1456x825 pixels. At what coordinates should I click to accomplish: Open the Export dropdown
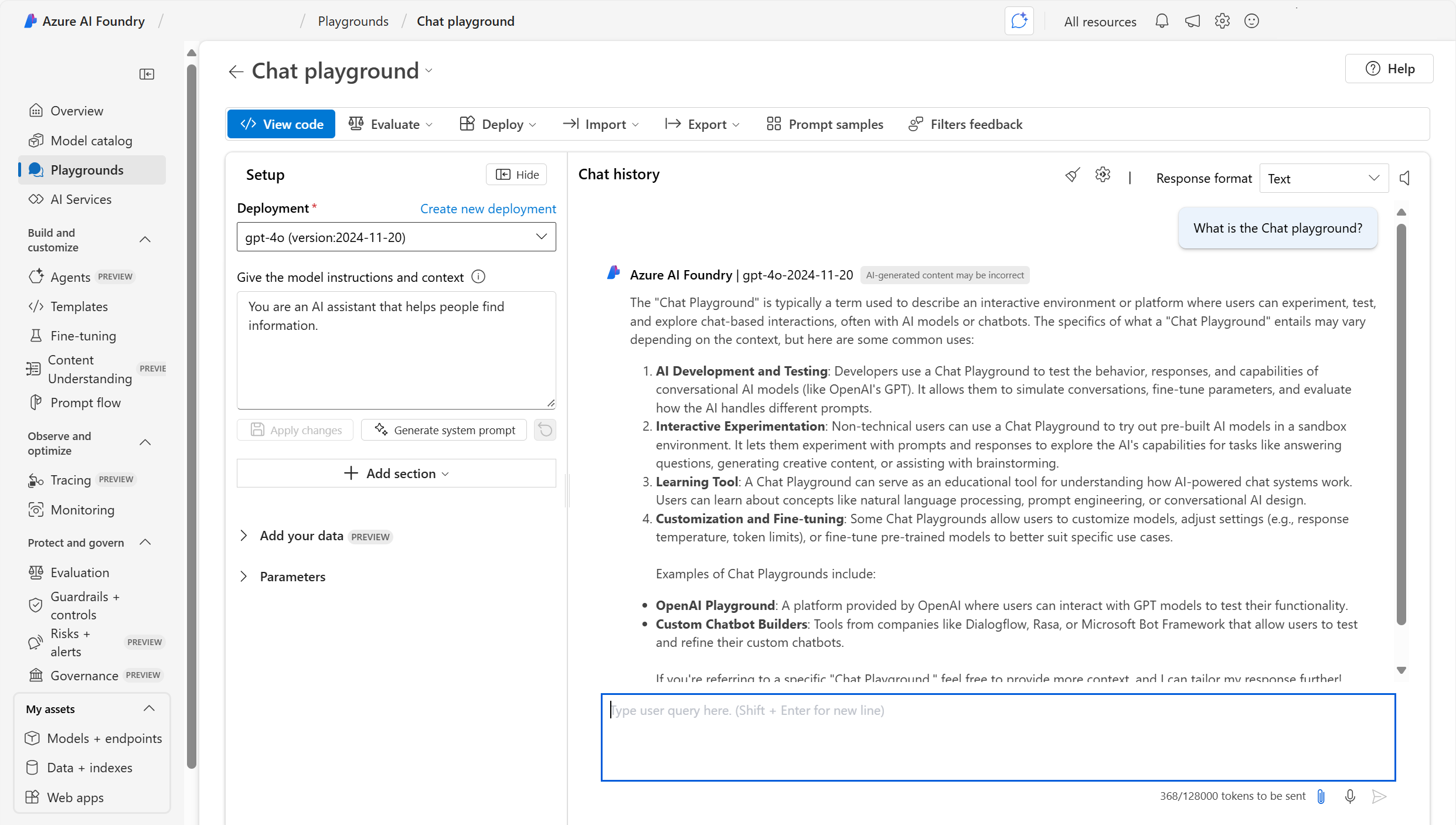tap(702, 124)
